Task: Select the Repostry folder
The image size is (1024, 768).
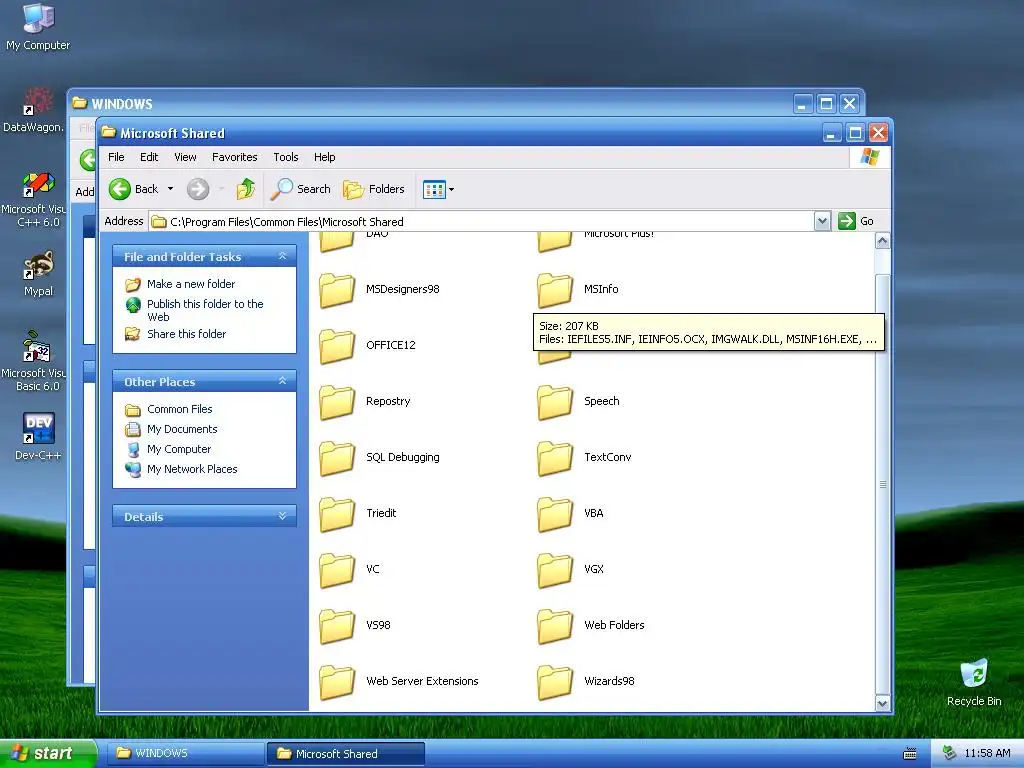Action: point(366,402)
